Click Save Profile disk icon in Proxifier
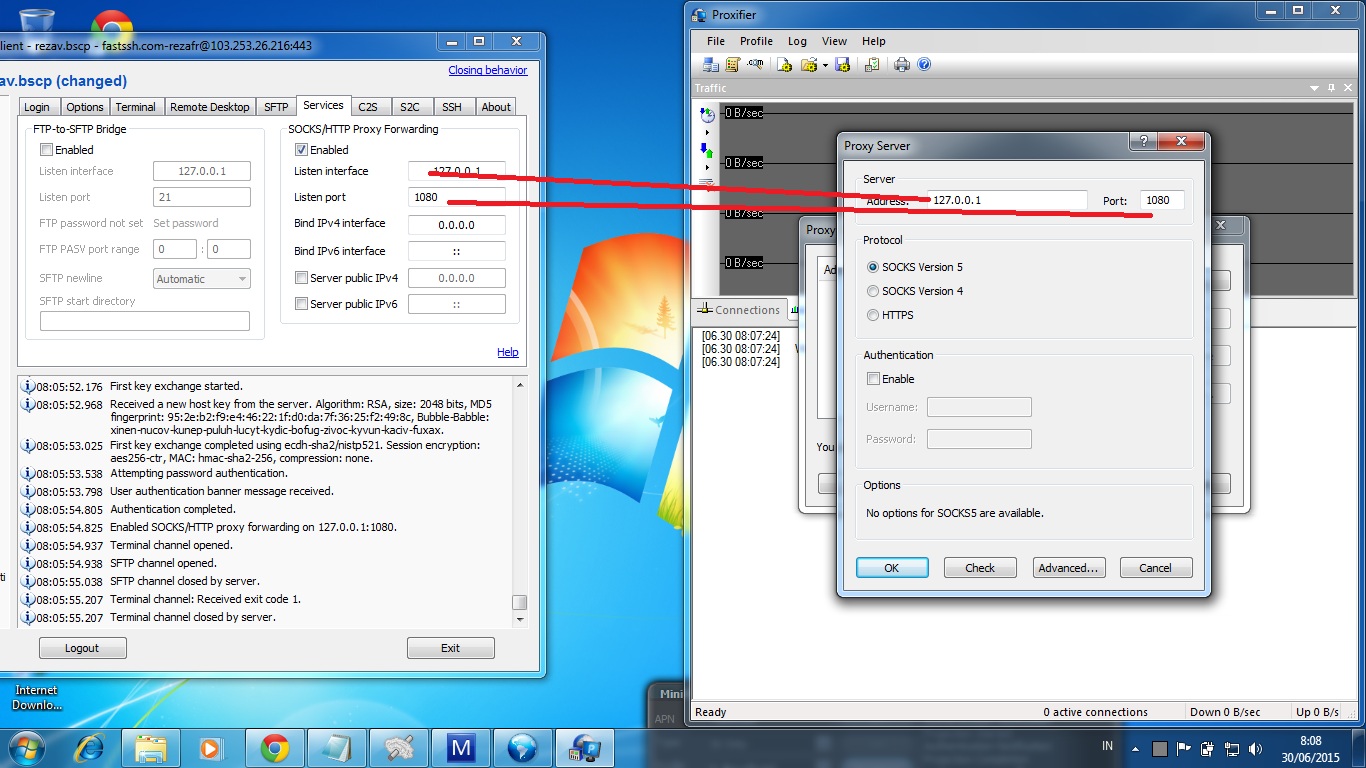The height and width of the screenshot is (768, 1366). [842, 64]
